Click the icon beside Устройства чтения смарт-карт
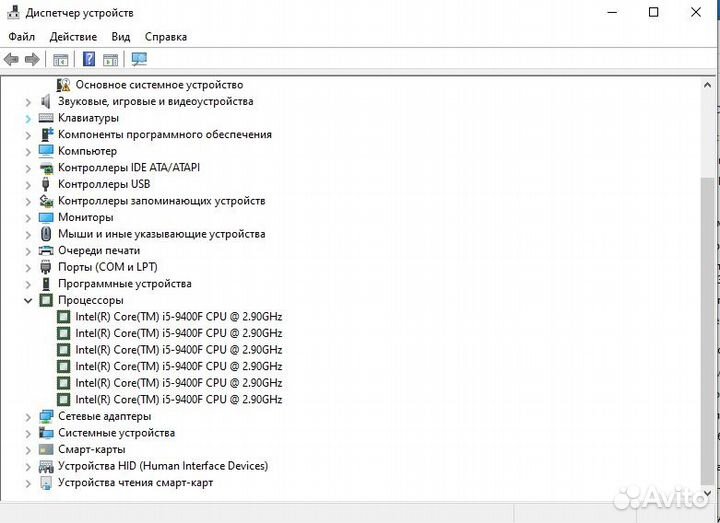This screenshot has height=523, width=720. click(46, 483)
